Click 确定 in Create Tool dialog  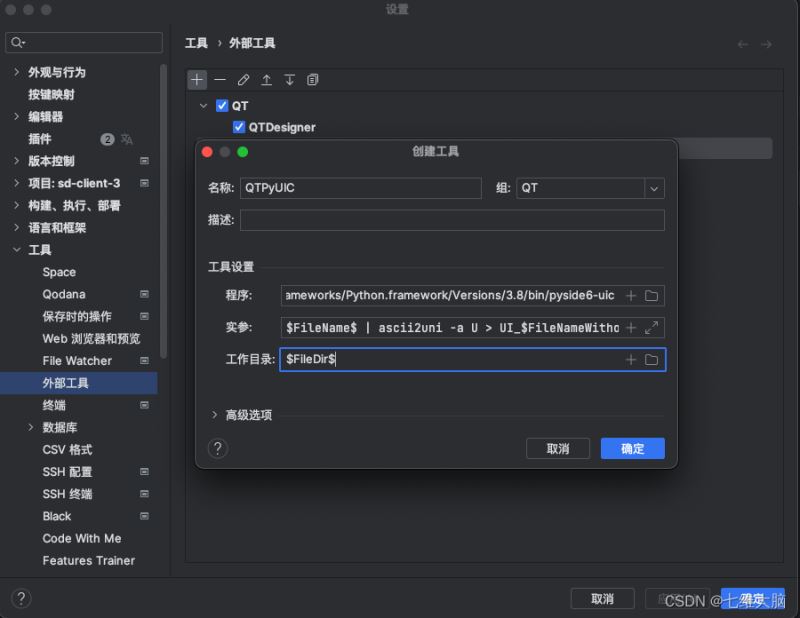(633, 449)
